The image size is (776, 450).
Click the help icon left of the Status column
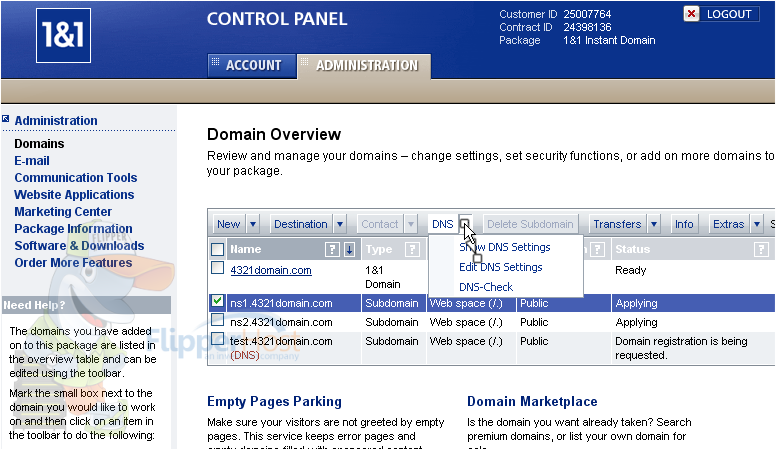coord(598,250)
